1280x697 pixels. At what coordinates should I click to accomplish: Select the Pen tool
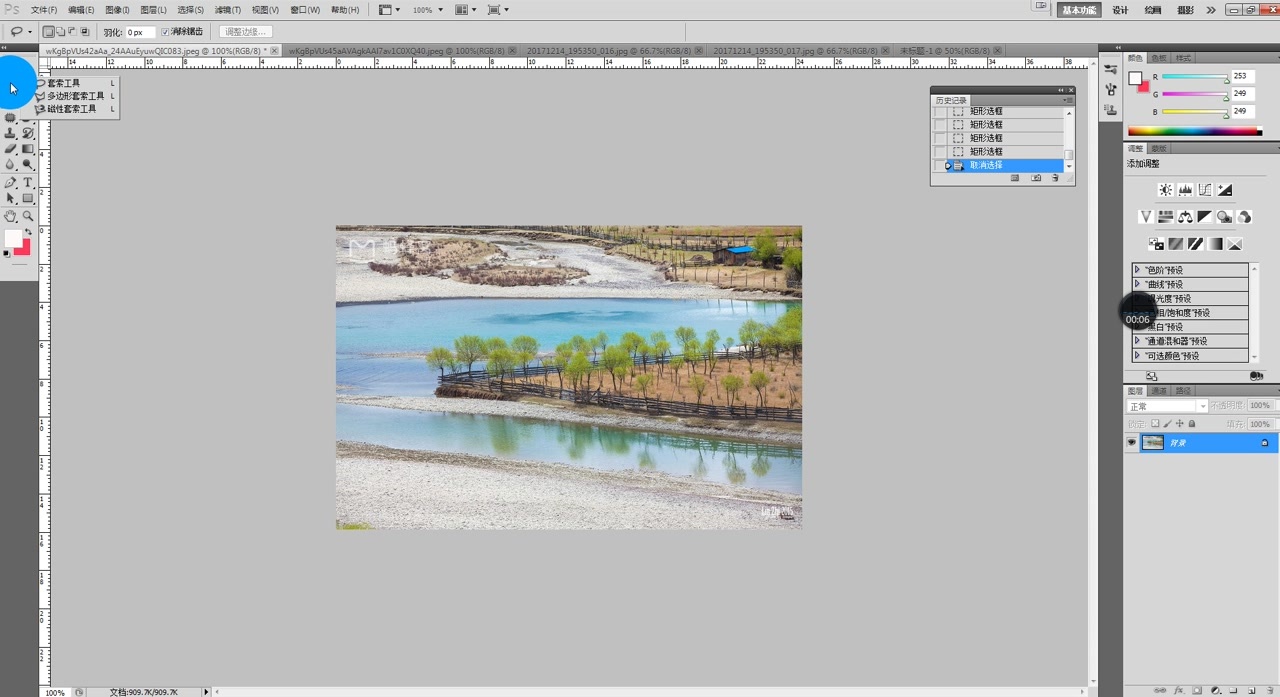(10, 183)
